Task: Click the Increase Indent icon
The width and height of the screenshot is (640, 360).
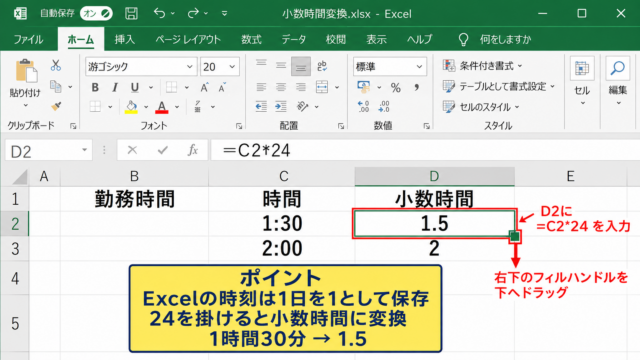Action: [x=281, y=107]
